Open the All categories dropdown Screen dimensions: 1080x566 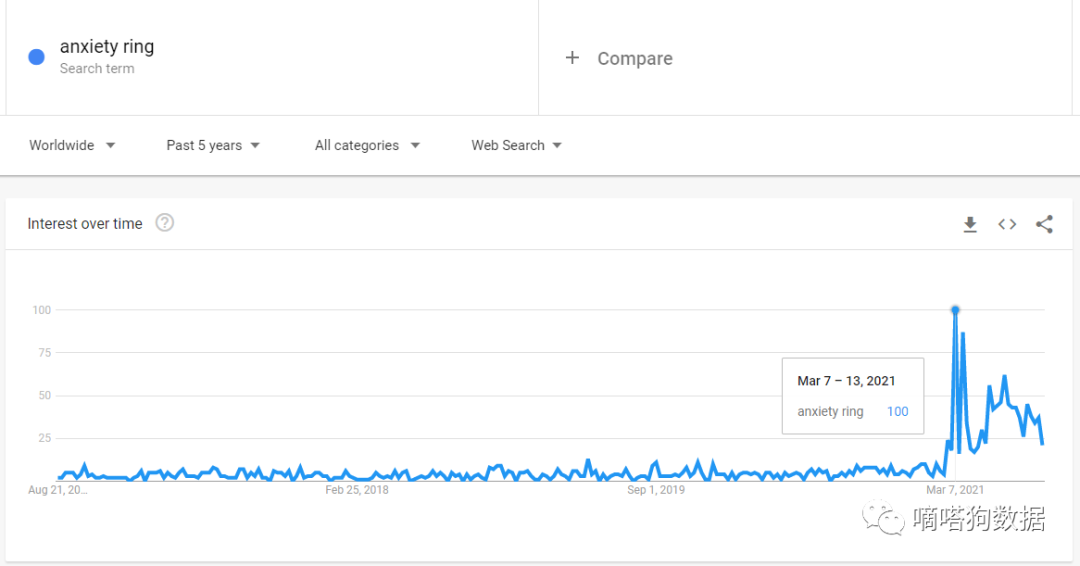tap(367, 145)
